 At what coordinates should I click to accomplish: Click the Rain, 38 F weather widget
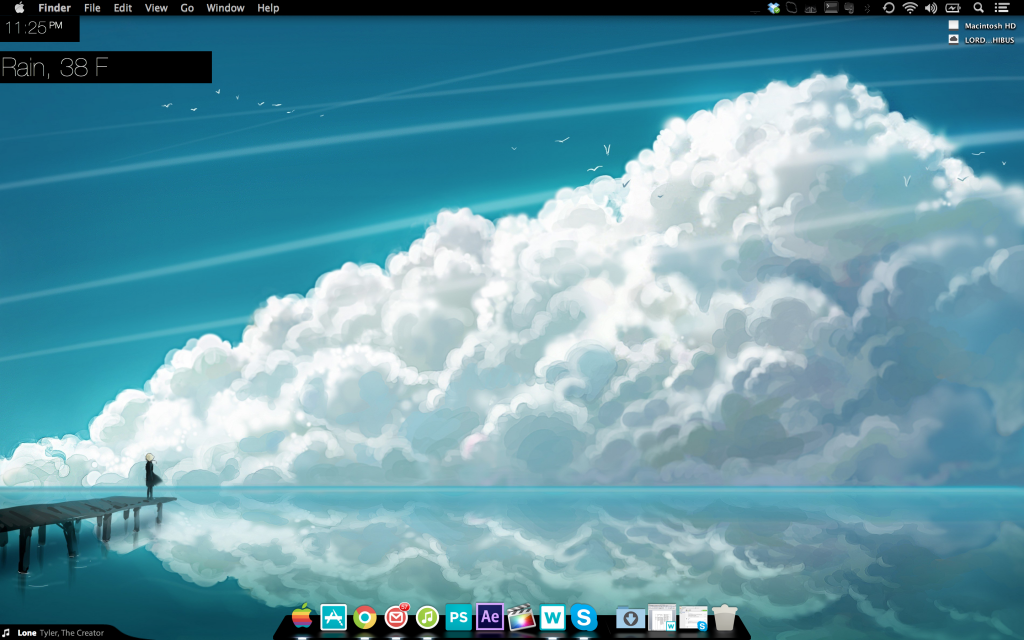click(106, 67)
